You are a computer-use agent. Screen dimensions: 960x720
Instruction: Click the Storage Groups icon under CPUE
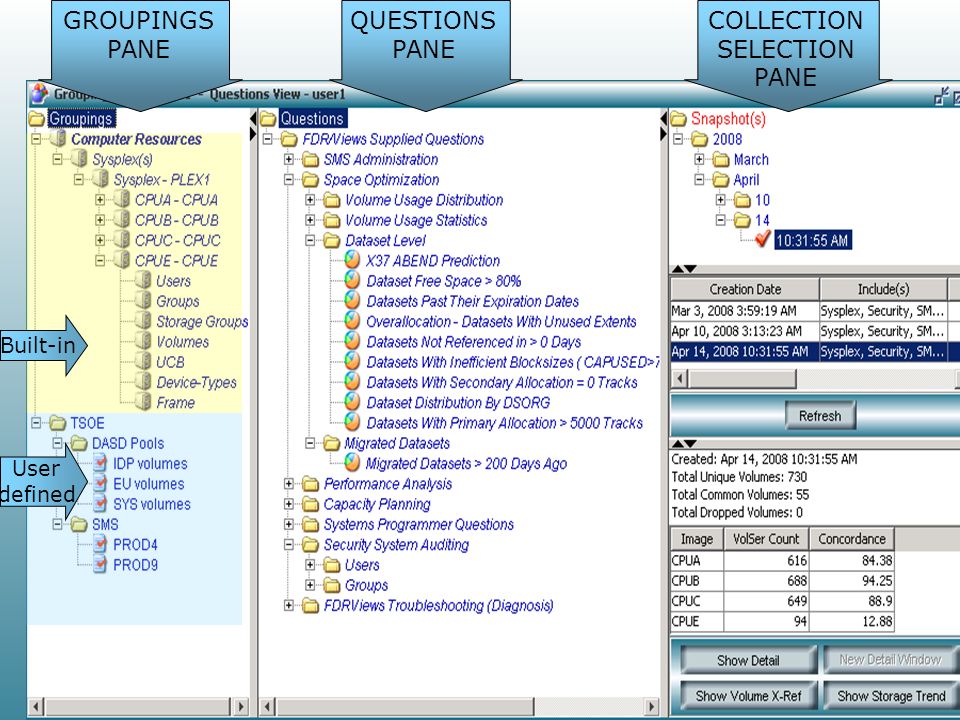pyautogui.click(x=144, y=321)
